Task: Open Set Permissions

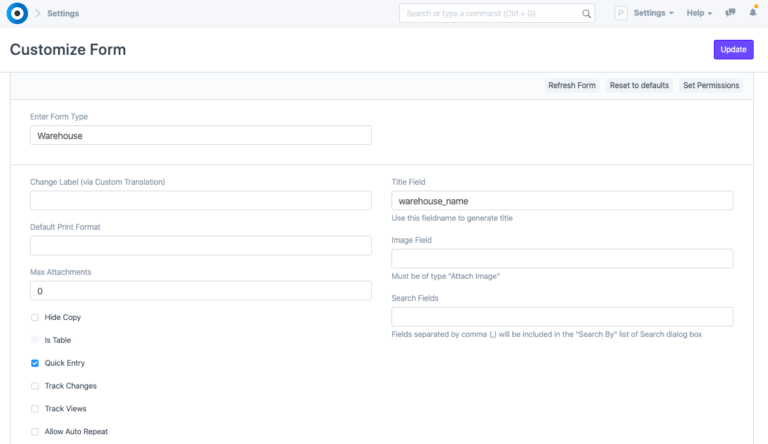Action: 711,85
